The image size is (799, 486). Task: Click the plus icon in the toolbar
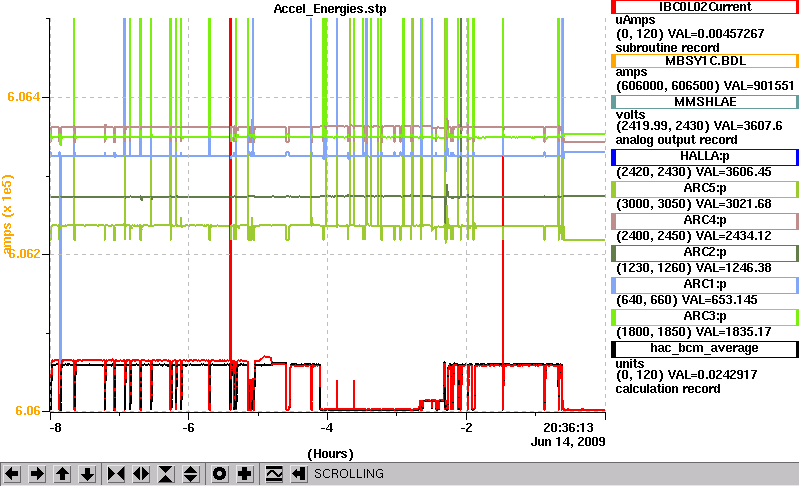[x=245, y=474]
